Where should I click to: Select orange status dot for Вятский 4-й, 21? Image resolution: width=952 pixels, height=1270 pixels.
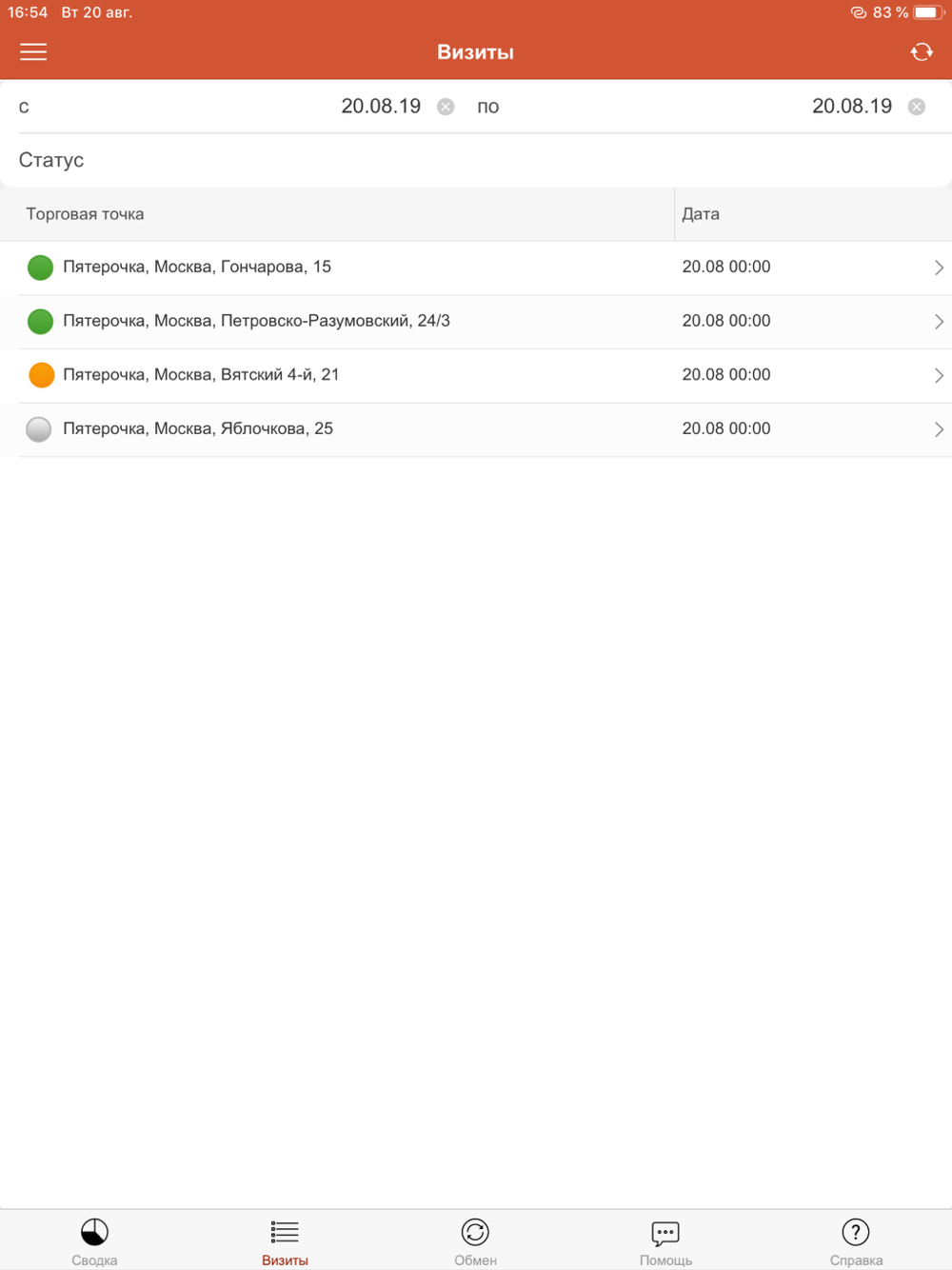click(41, 375)
